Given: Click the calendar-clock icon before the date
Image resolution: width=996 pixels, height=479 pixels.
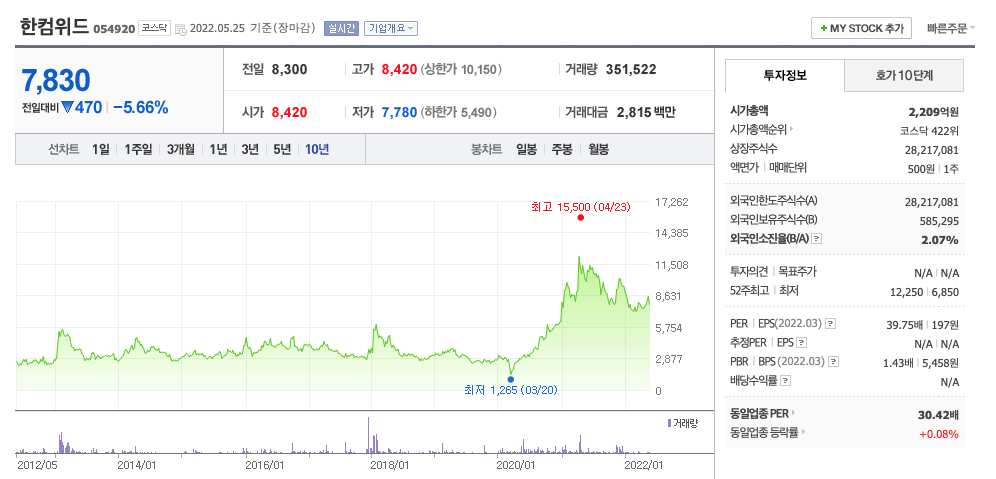Looking at the screenshot, I should click(180, 29).
